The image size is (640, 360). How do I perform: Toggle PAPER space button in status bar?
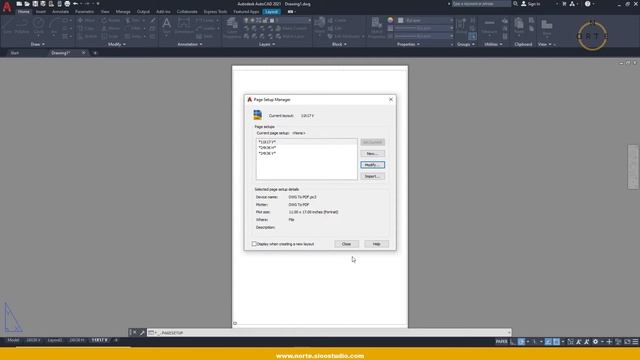501,342
